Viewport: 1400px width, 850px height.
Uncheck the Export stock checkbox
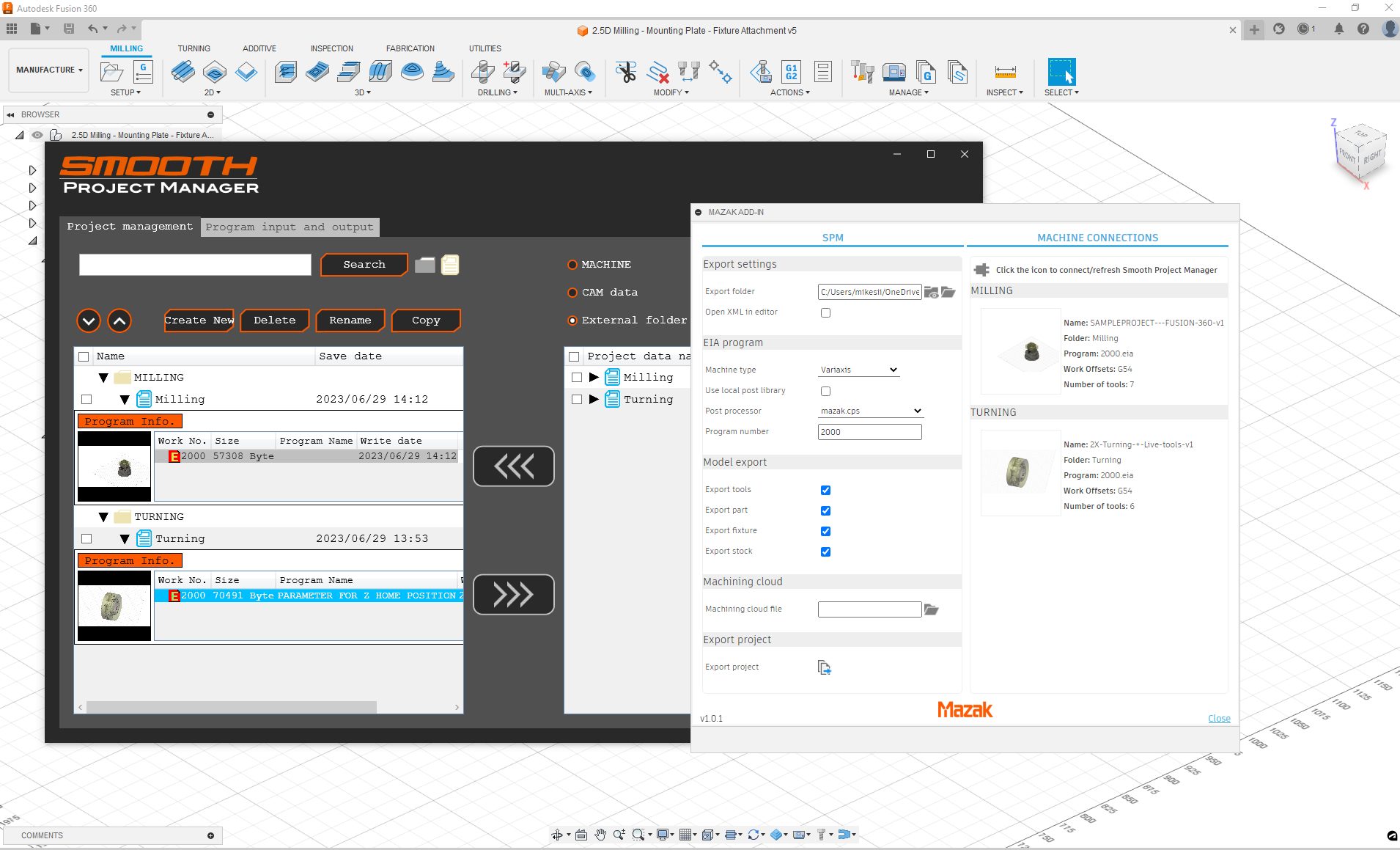826,552
